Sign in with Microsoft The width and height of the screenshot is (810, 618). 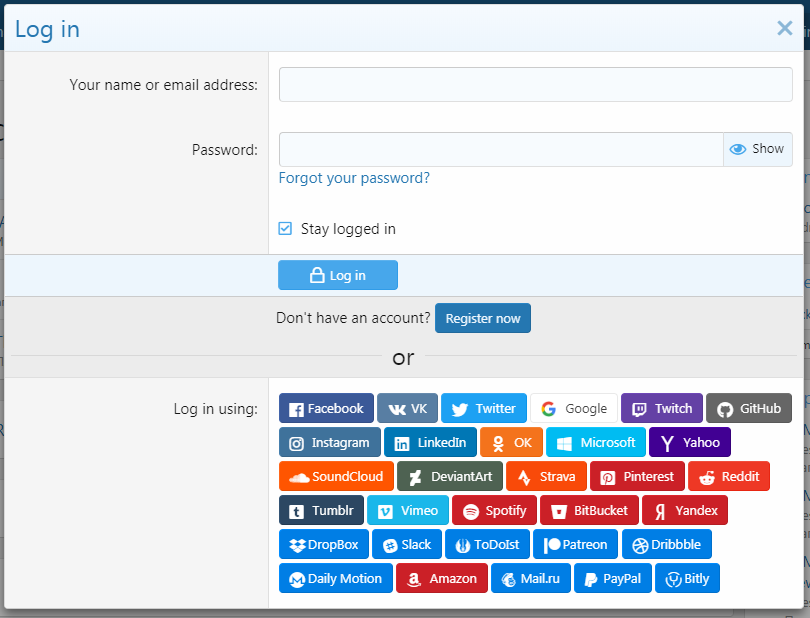pyautogui.click(x=596, y=442)
